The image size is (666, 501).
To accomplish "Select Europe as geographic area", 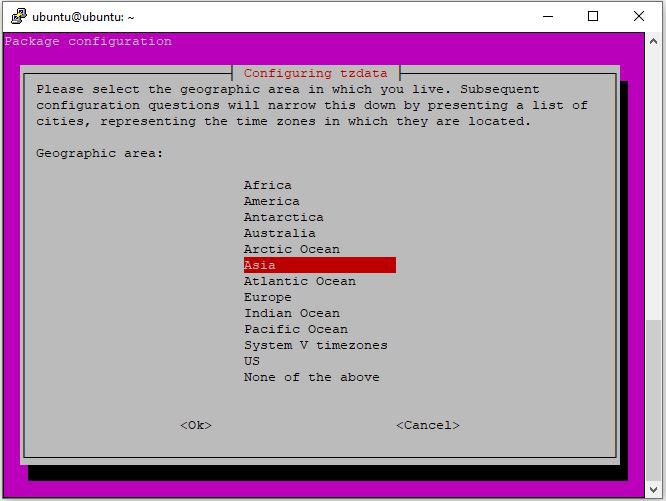I will point(268,297).
